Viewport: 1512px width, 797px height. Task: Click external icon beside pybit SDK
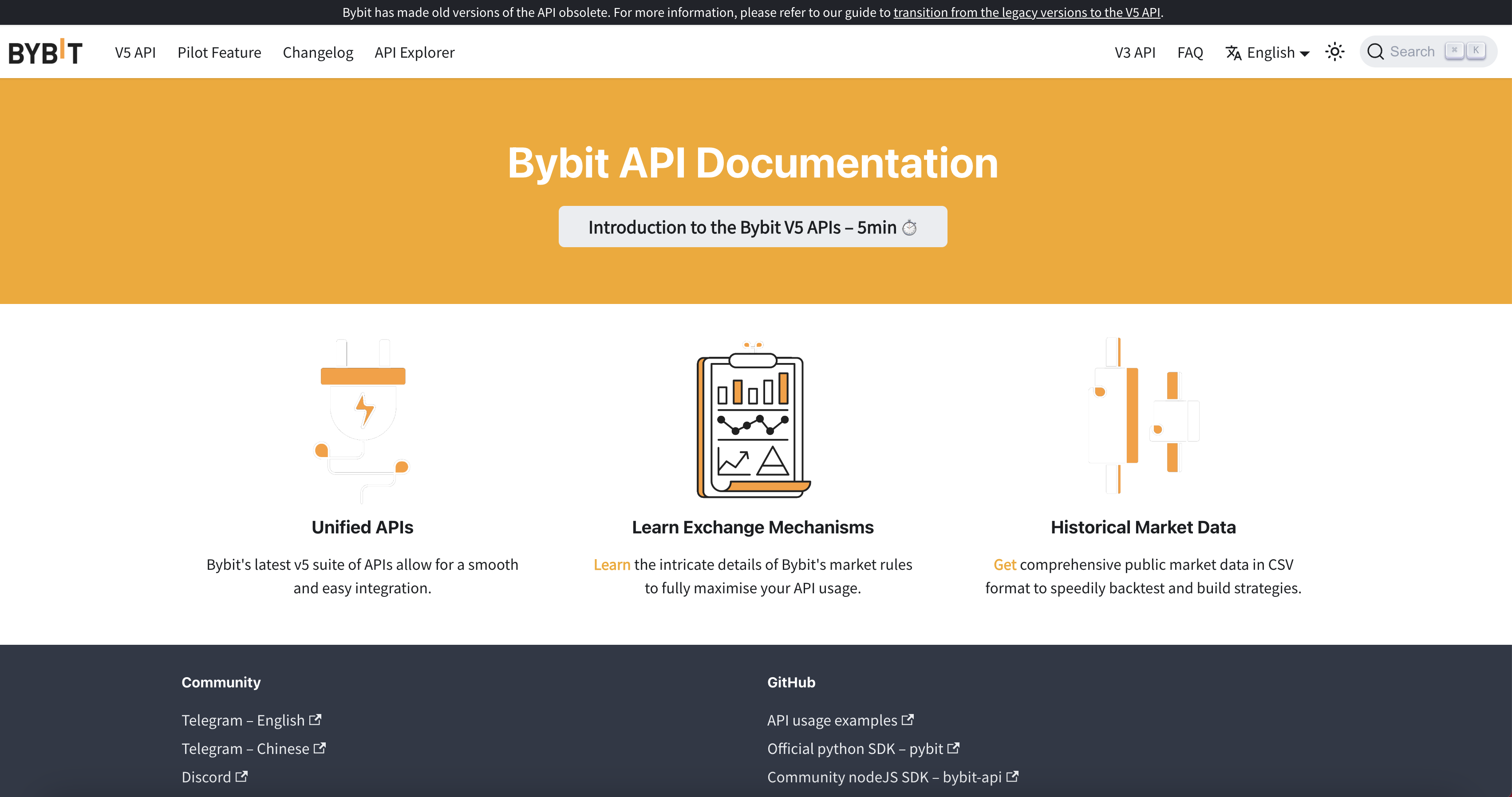tap(953, 748)
